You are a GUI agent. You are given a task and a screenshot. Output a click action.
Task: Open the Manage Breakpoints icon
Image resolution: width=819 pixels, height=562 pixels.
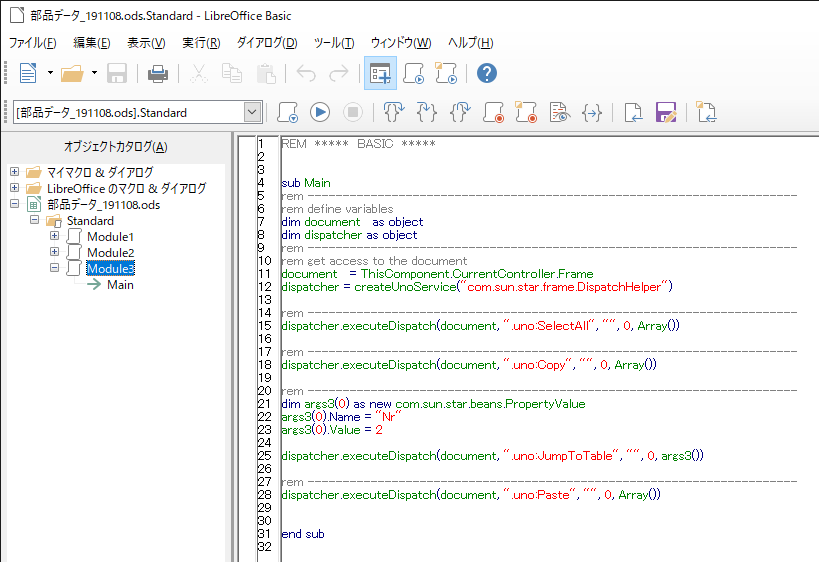coord(526,112)
